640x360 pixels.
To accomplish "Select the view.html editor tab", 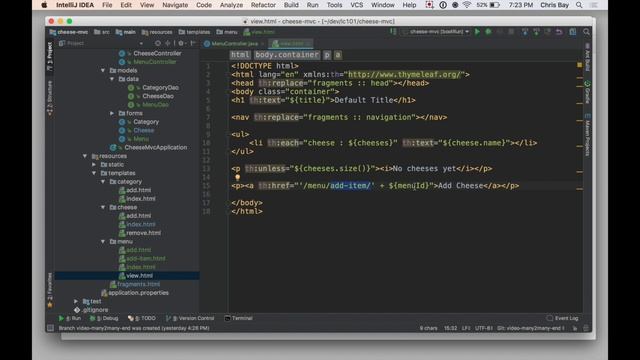I will [x=291, y=43].
